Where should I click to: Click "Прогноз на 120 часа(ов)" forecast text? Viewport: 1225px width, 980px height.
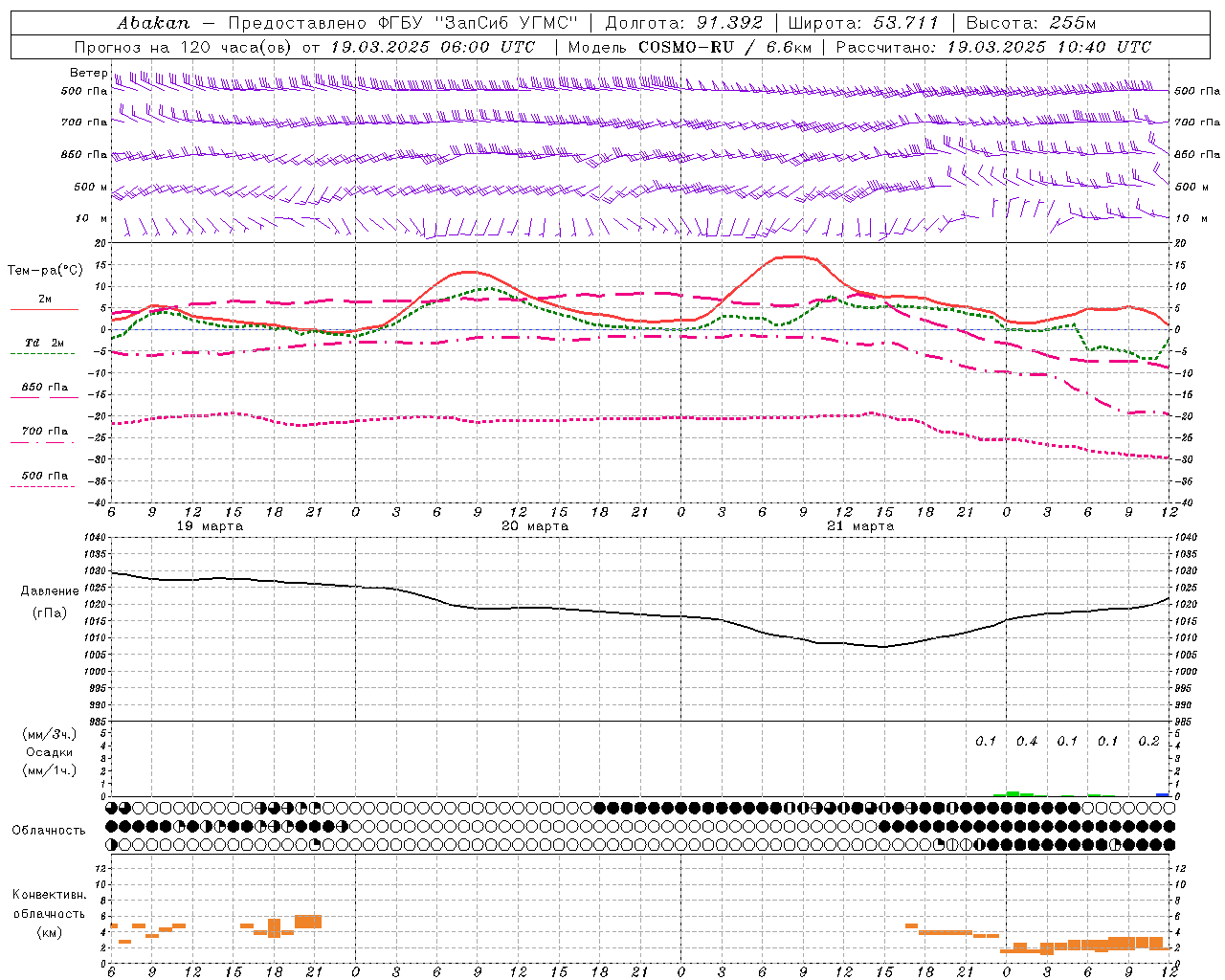(184, 47)
